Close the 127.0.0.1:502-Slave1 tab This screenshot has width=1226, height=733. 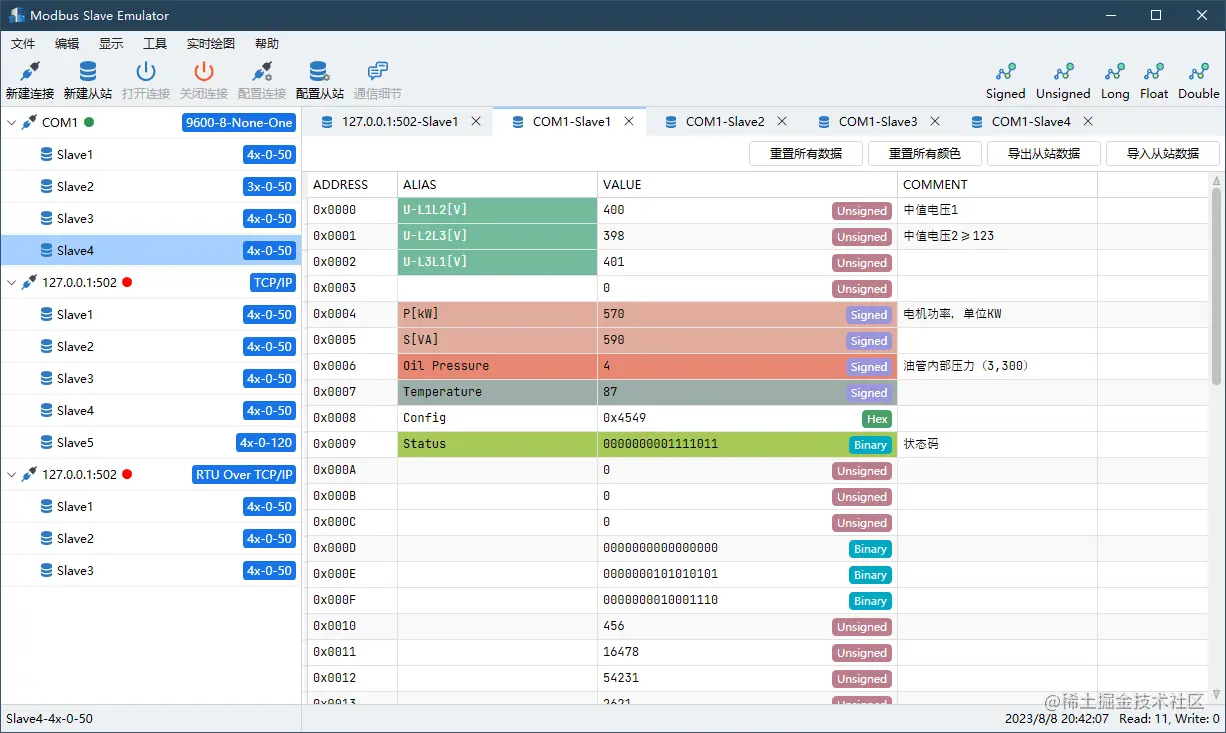pos(476,121)
